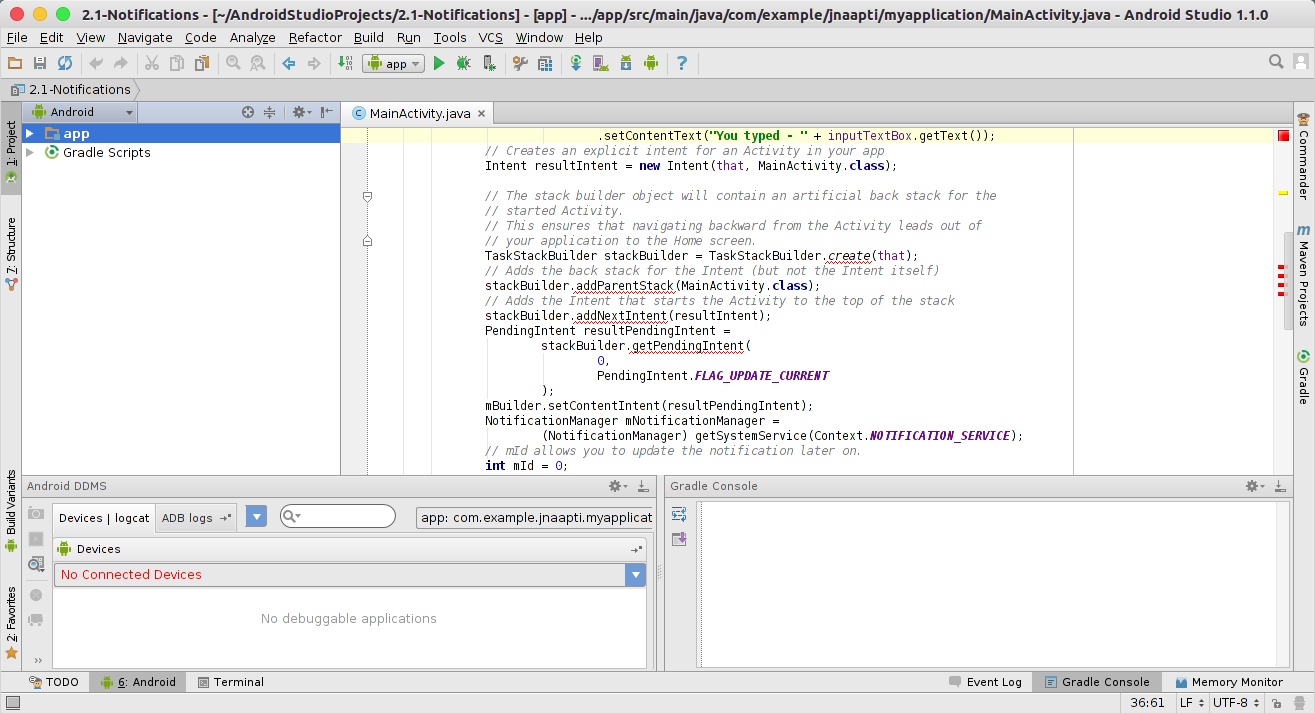Open the Structure side panel
Viewport: 1315px width, 714px height.
pos(11,254)
